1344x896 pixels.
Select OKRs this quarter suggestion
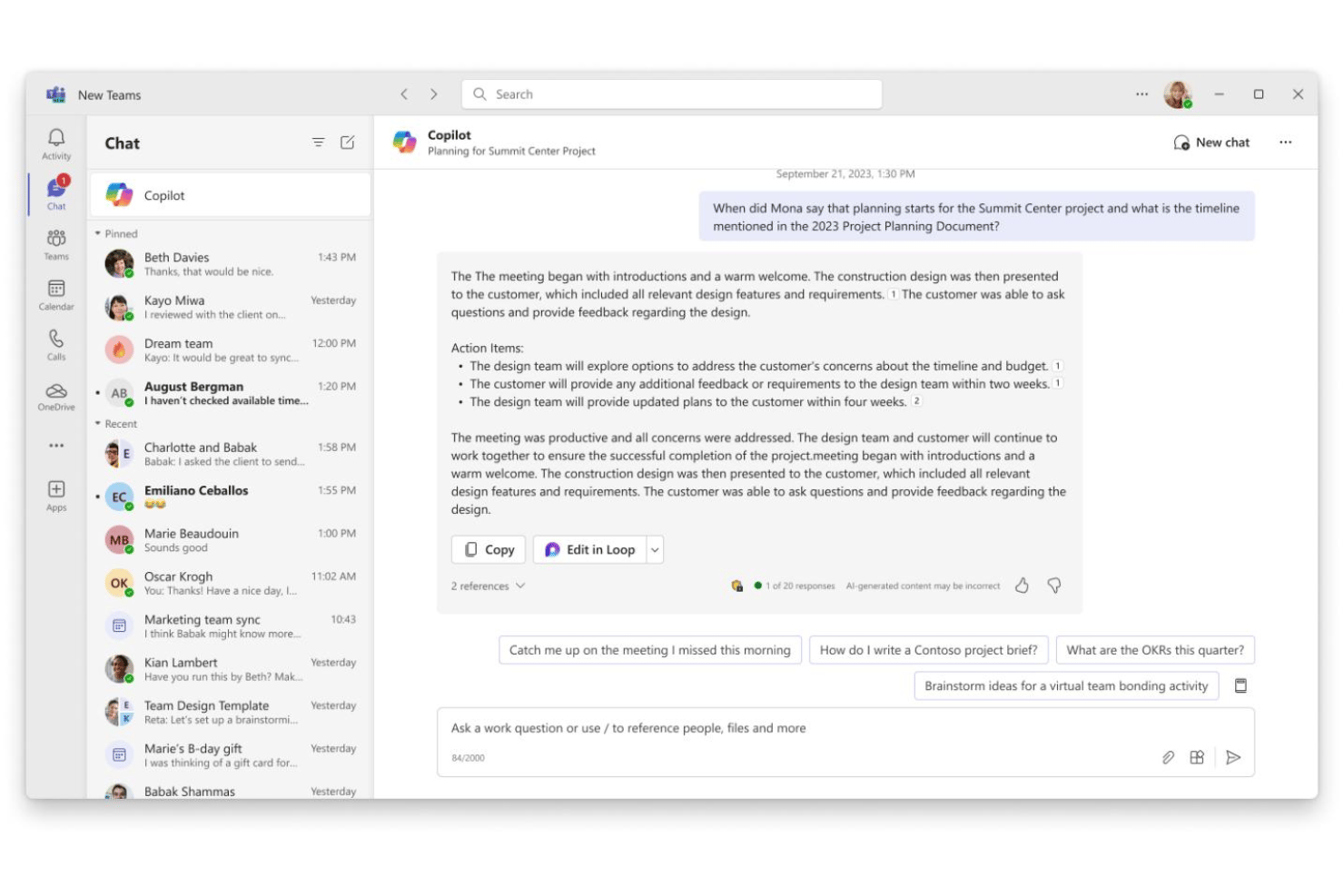[1155, 650]
